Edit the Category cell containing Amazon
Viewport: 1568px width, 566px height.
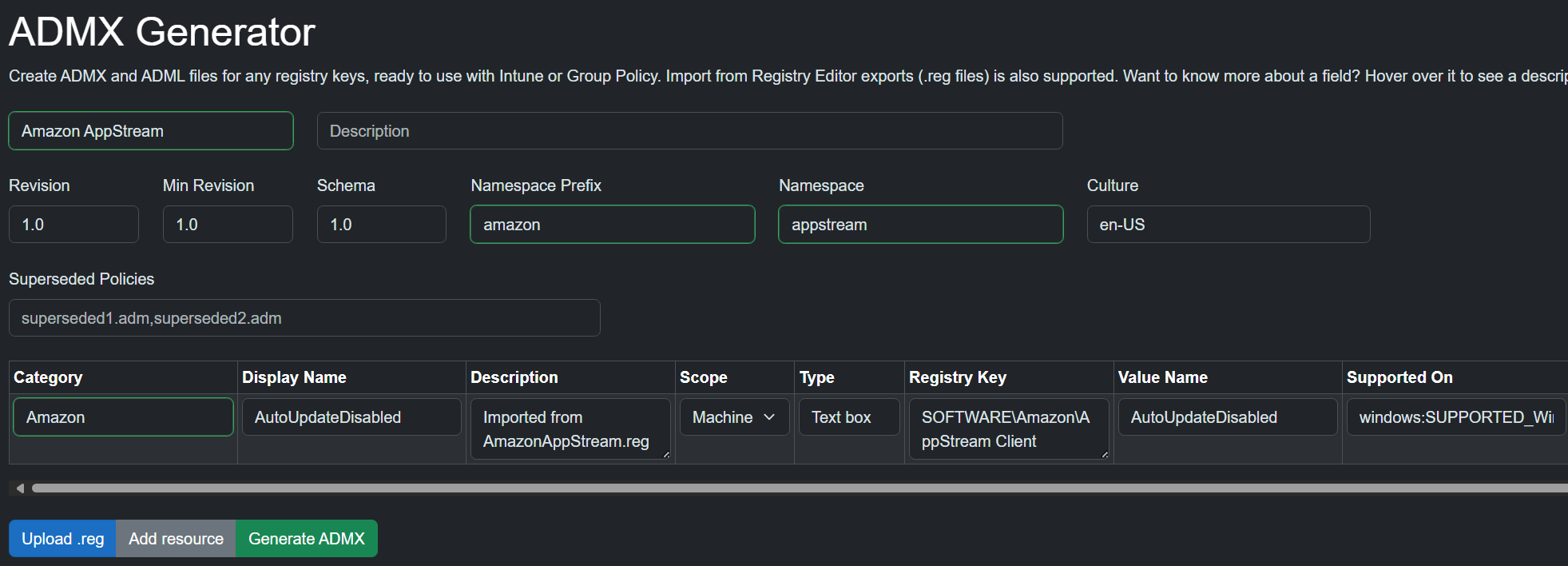pyautogui.click(x=123, y=417)
